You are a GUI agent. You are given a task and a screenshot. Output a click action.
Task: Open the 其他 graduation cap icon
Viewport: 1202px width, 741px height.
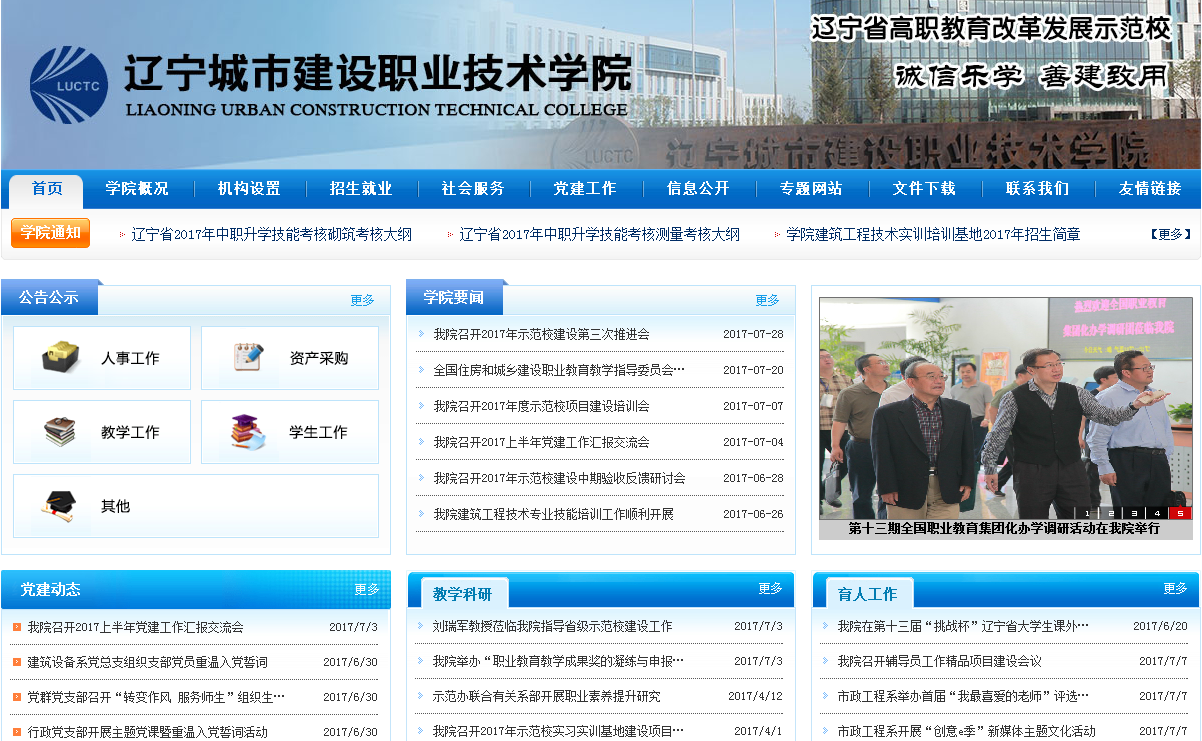pos(57,506)
